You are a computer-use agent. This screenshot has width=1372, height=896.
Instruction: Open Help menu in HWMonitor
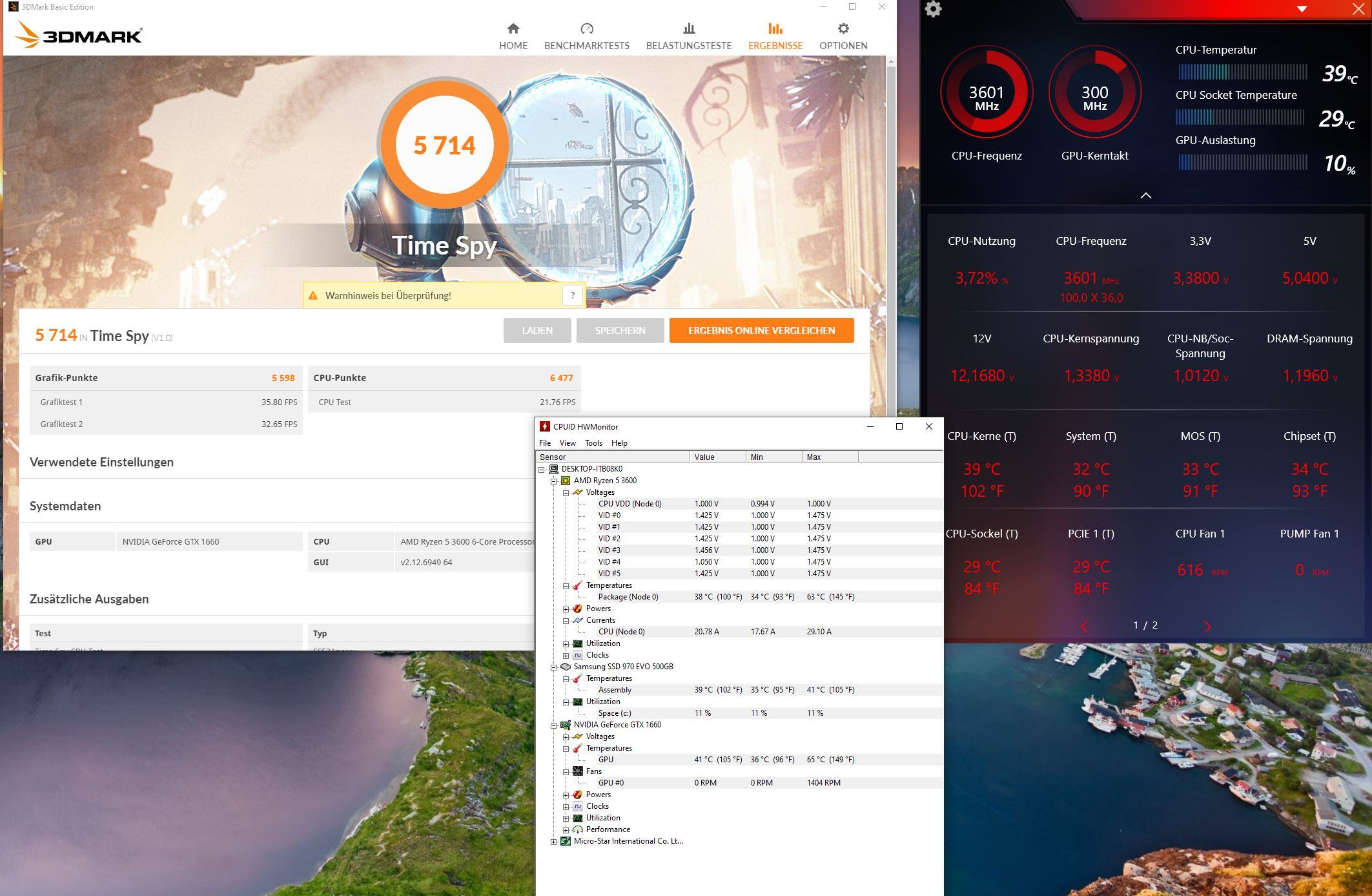(x=619, y=443)
